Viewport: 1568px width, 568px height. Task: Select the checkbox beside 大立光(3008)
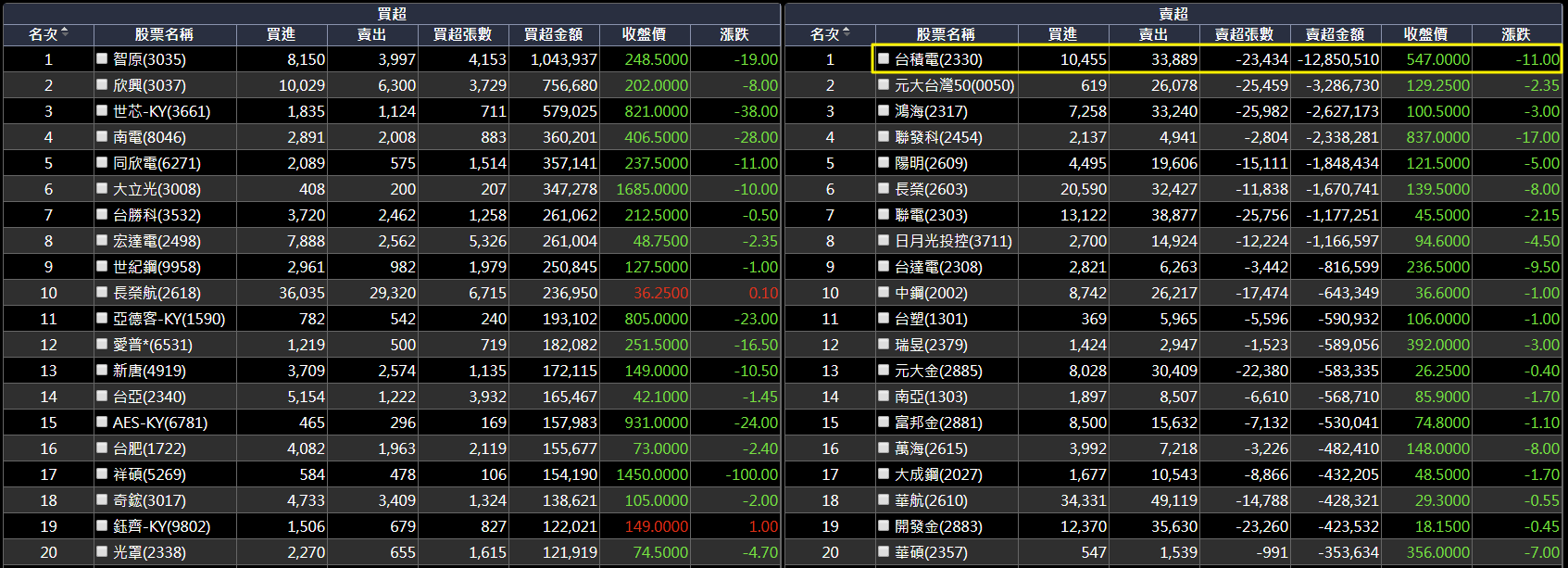(x=102, y=188)
